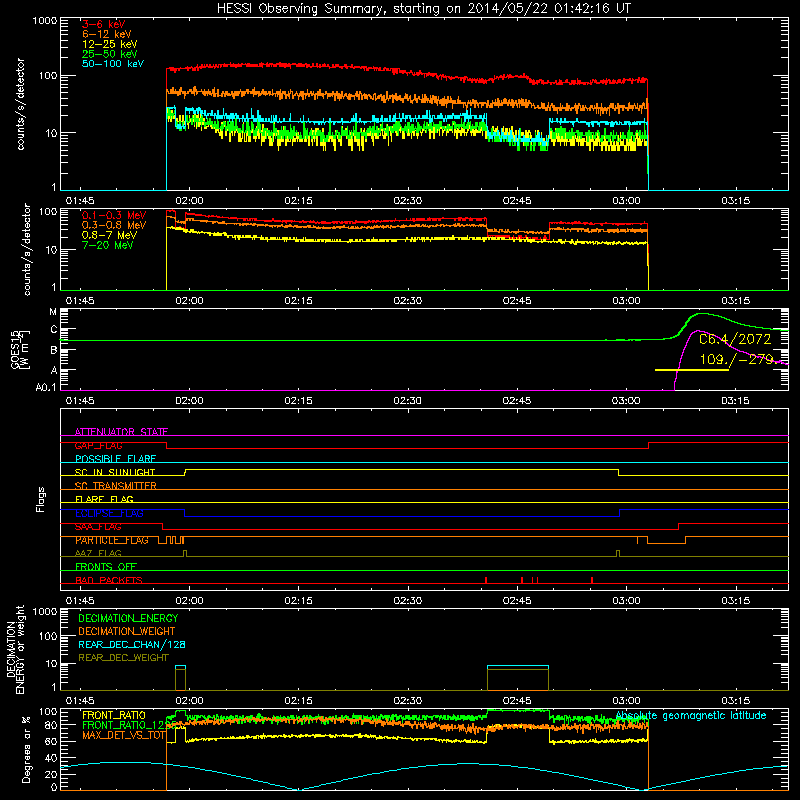Click the blue ECLIPSE_FLAG label
This screenshot has width=800, height=800.
tap(109, 513)
